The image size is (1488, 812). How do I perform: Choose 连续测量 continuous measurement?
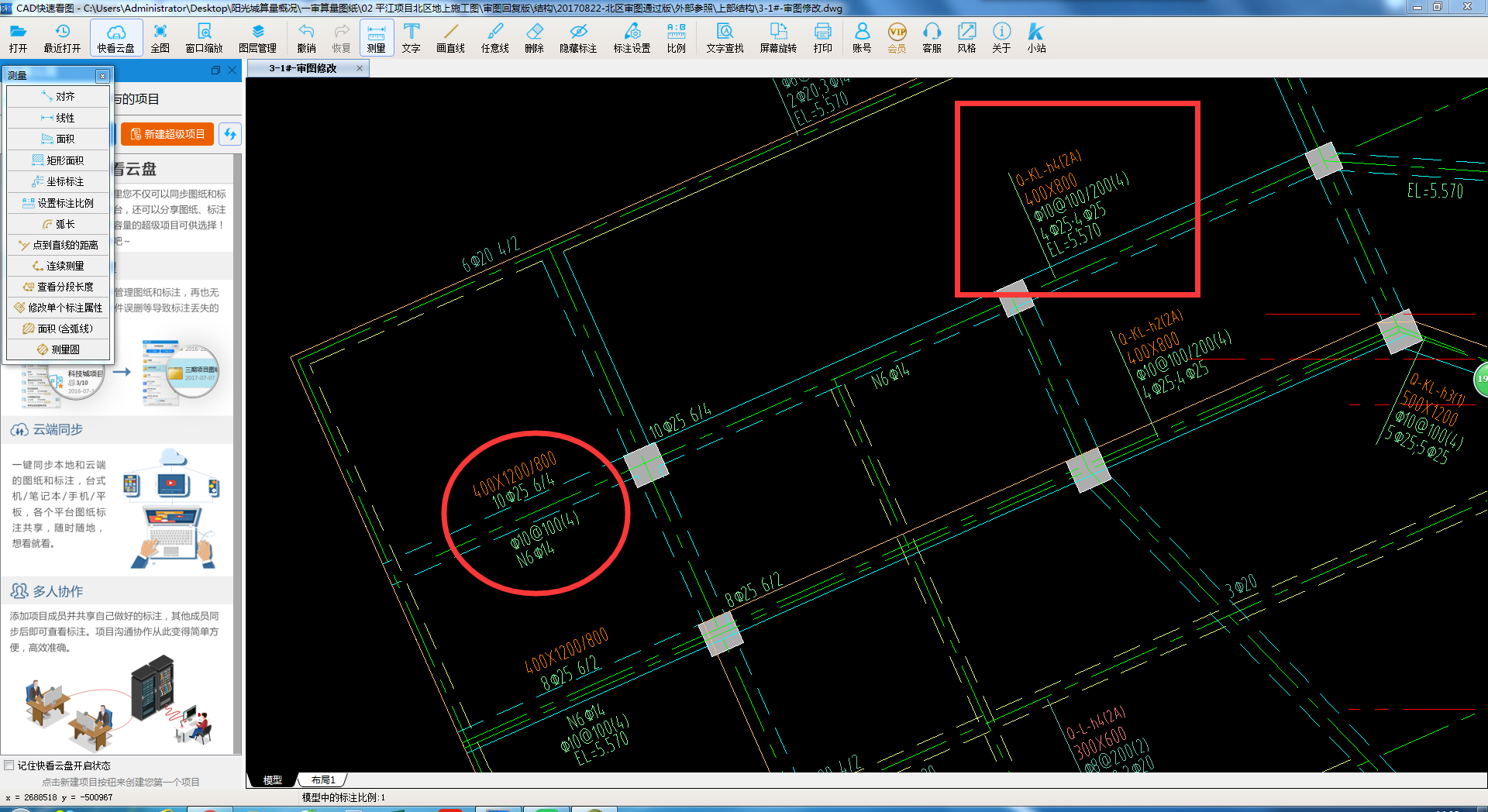pyautogui.click(x=59, y=266)
